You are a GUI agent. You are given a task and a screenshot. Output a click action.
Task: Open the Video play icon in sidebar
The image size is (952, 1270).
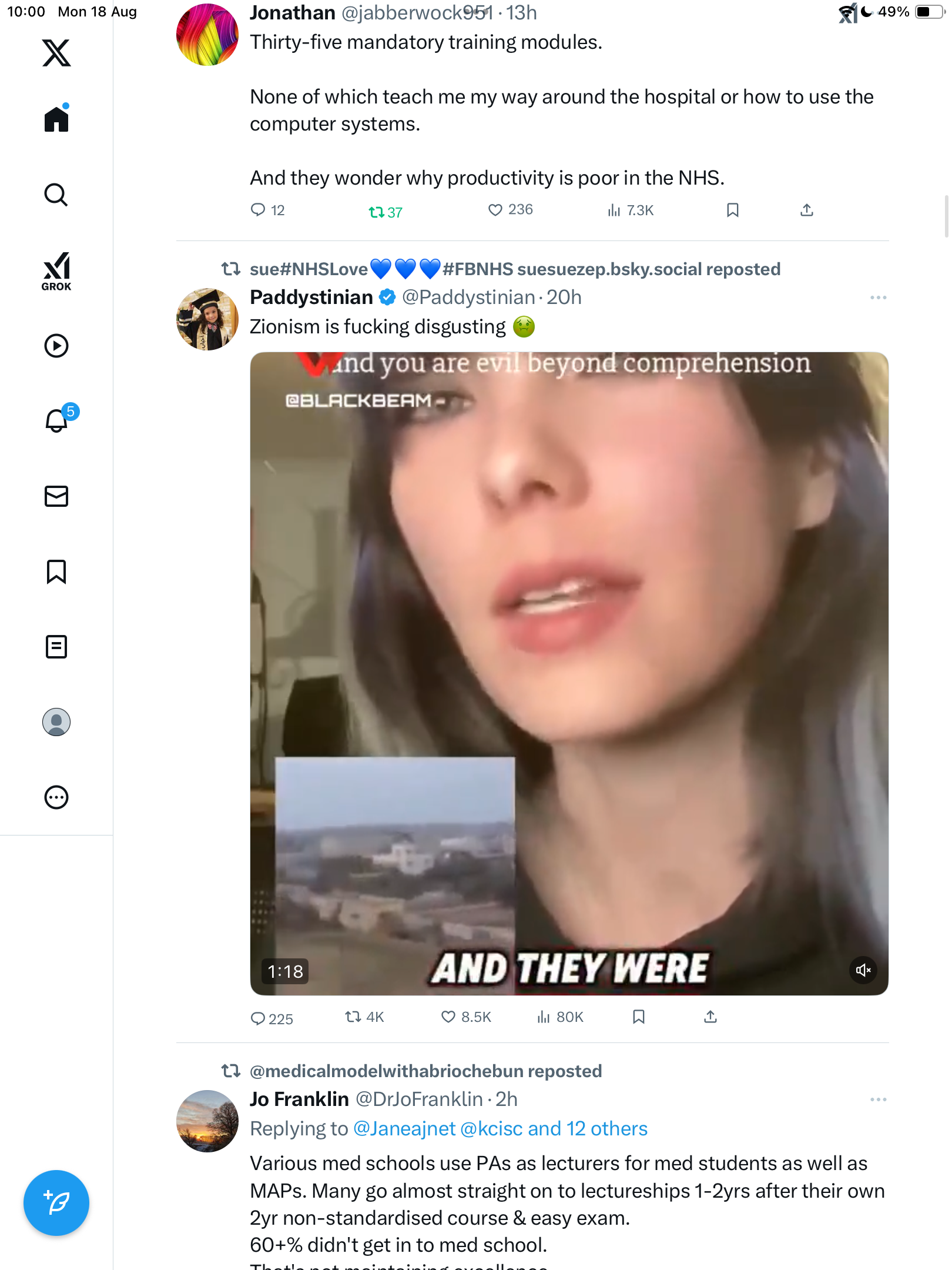point(56,346)
